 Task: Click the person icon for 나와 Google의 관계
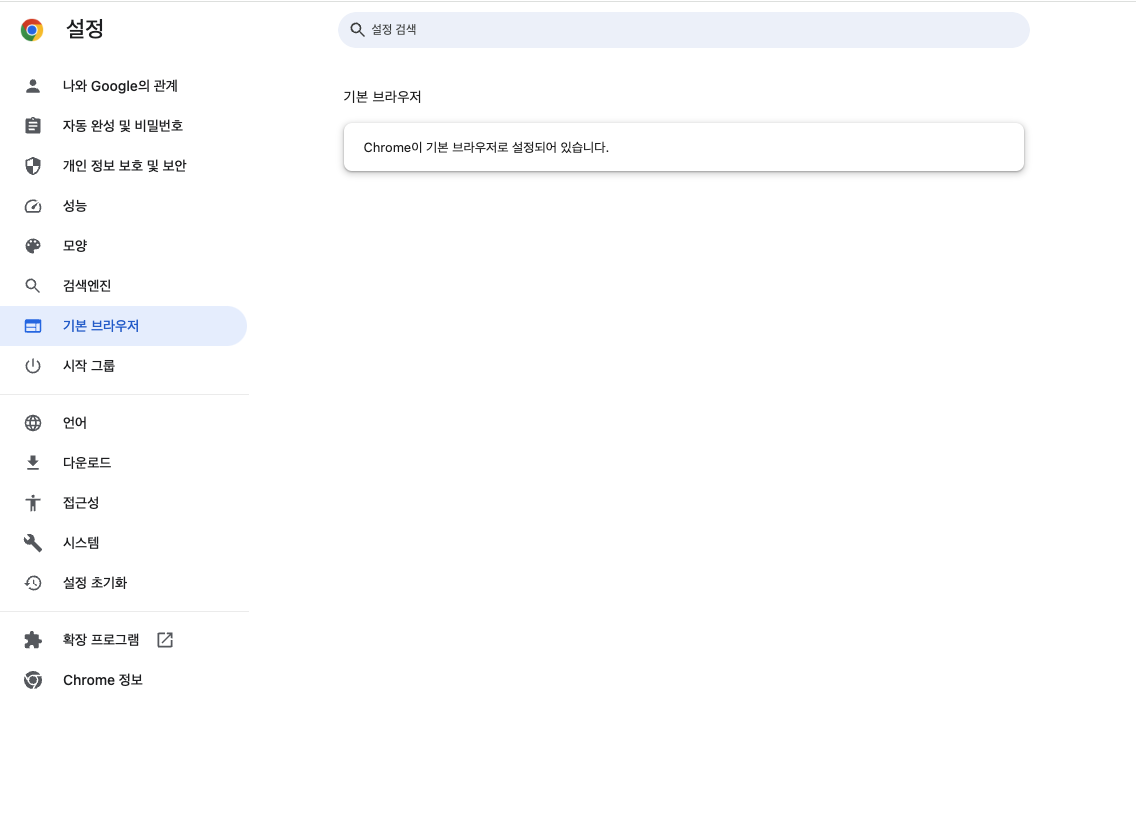(33, 86)
